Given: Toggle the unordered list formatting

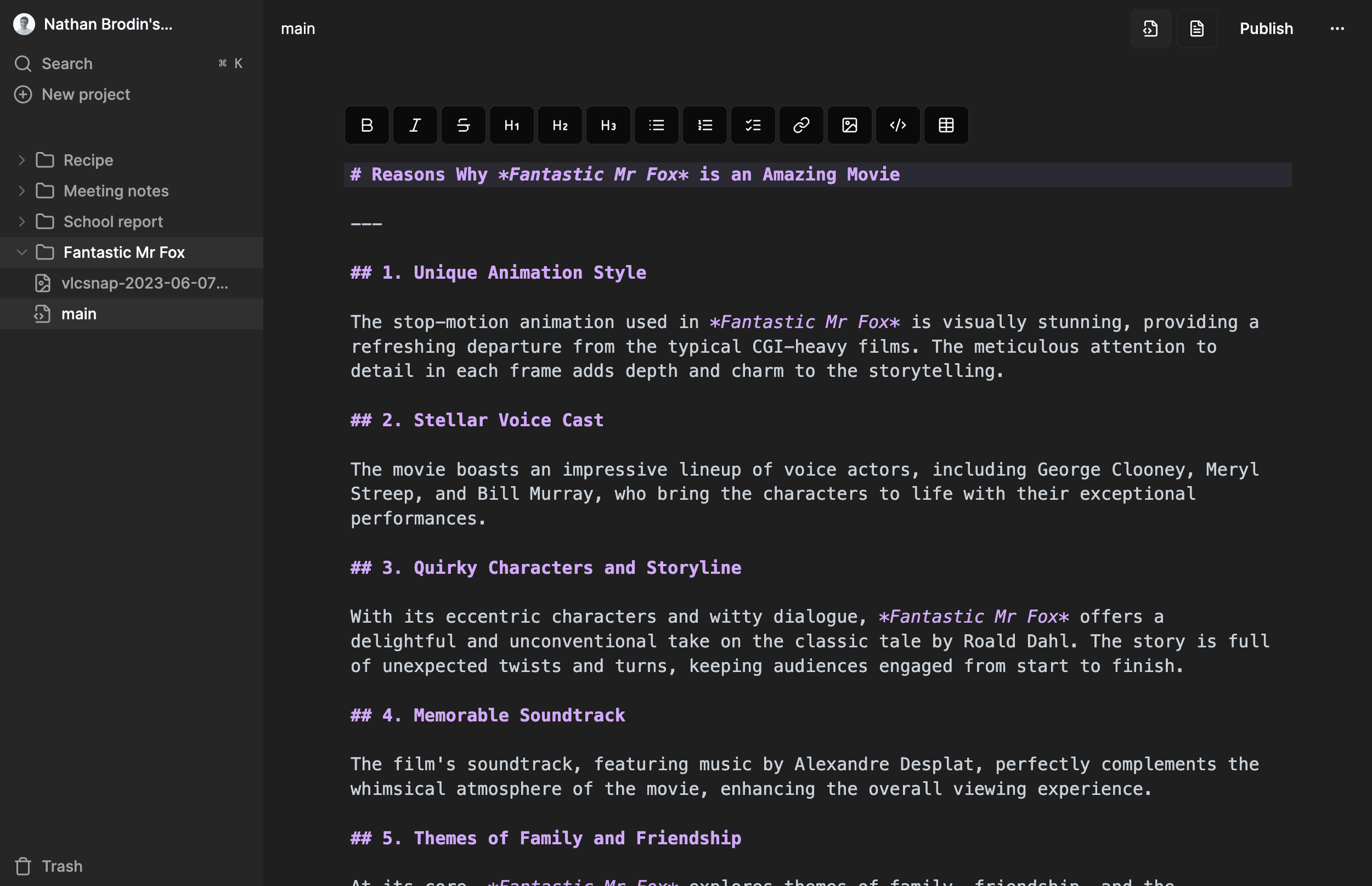Looking at the screenshot, I should (x=656, y=125).
